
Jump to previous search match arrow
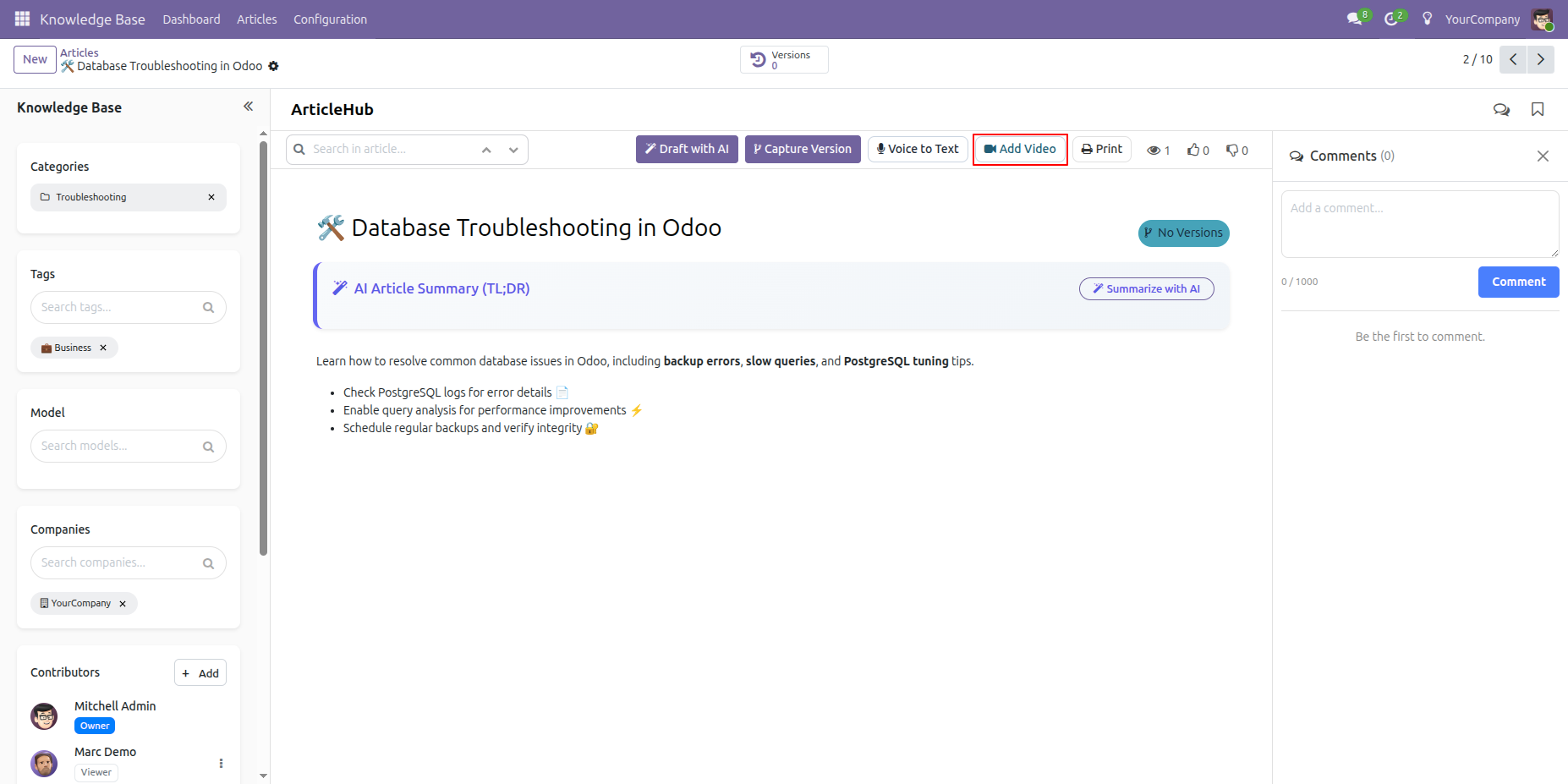click(486, 150)
